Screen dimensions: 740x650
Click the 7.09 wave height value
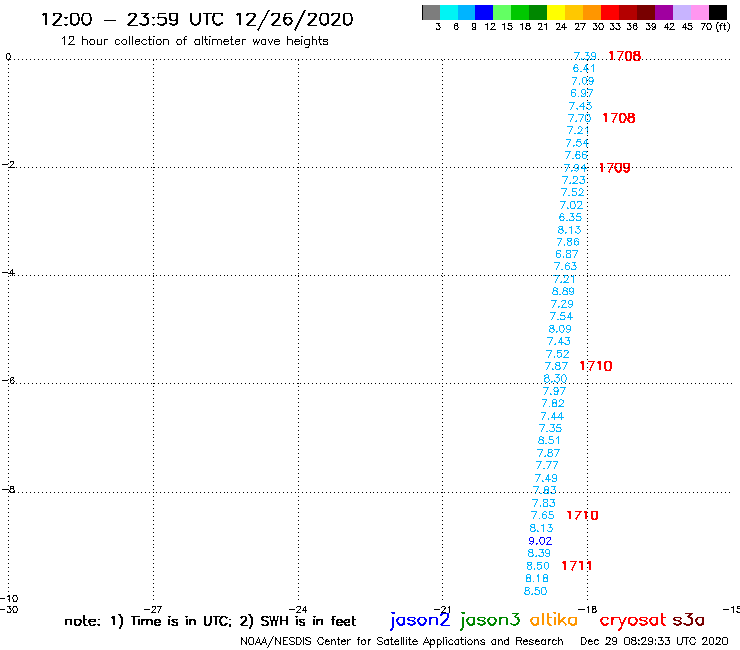pyautogui.click(x=583, y=81)
